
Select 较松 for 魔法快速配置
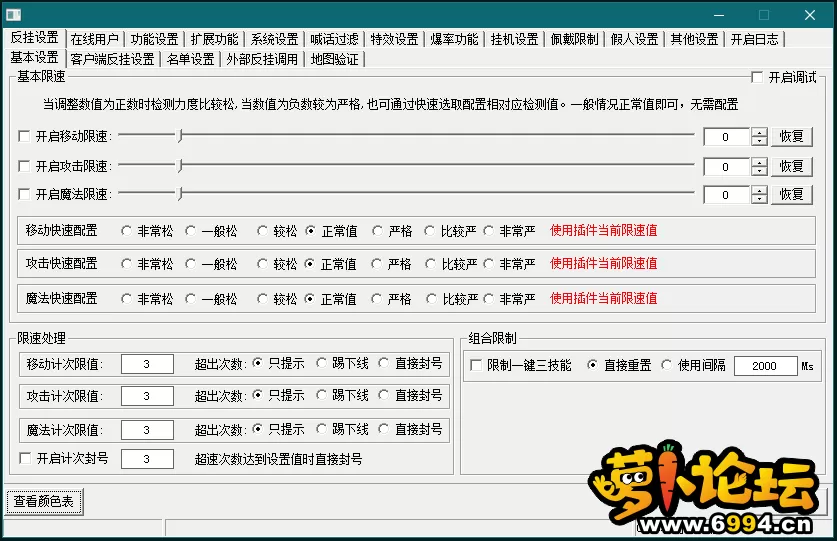pyautogui.click(x=262, y=299)
